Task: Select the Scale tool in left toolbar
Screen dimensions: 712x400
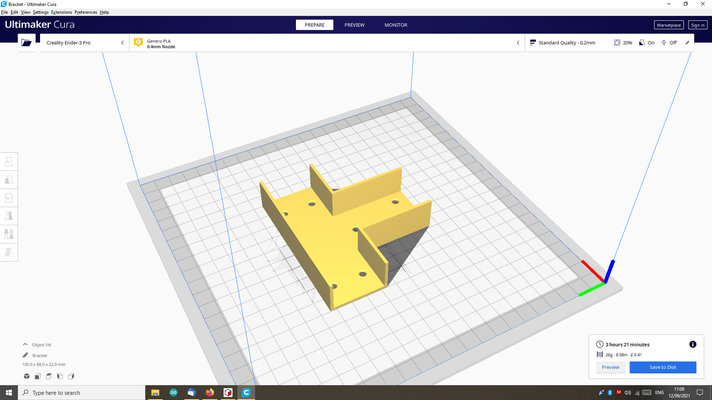Action: (10, 179)
